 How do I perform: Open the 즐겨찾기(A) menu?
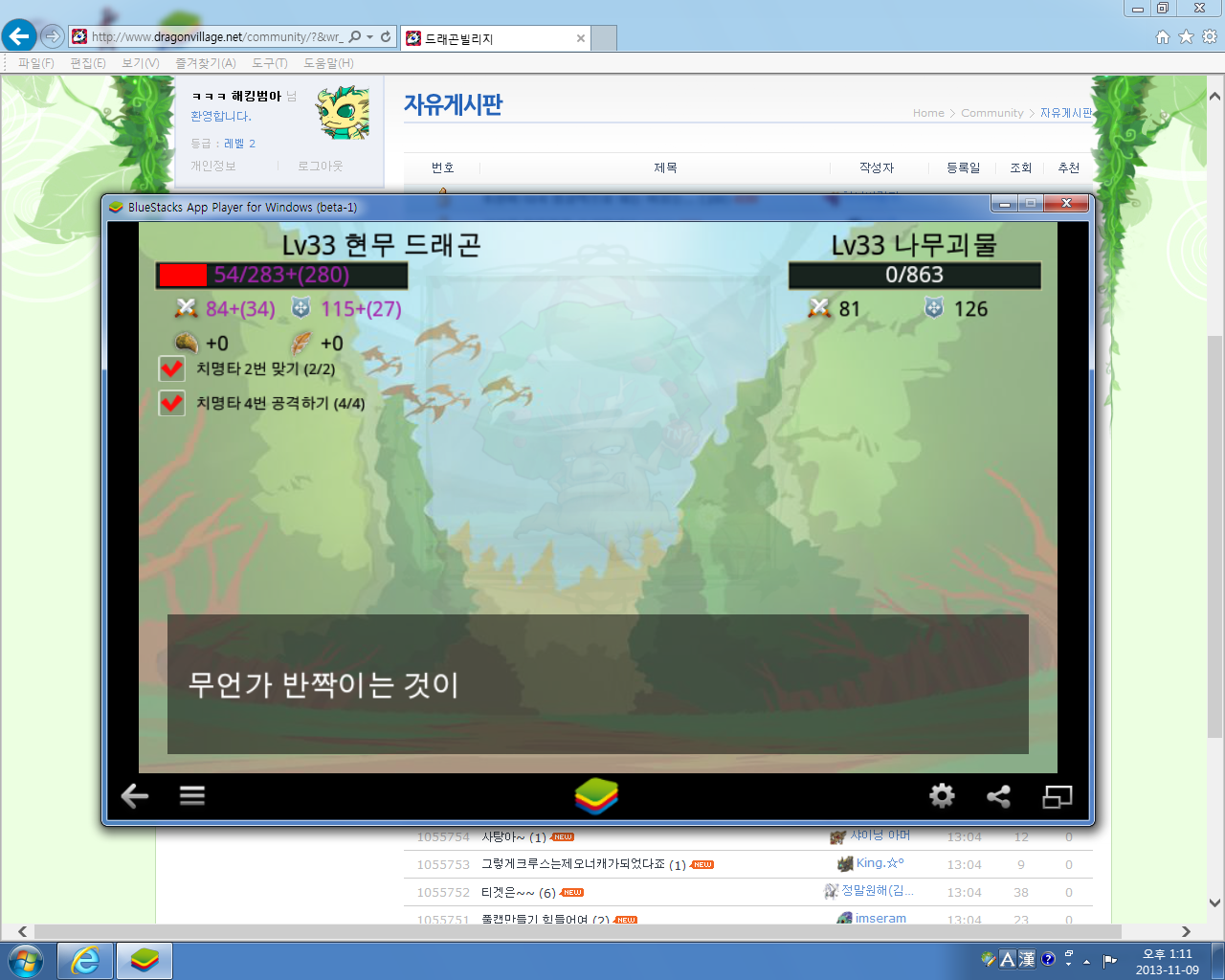[205, 63]
